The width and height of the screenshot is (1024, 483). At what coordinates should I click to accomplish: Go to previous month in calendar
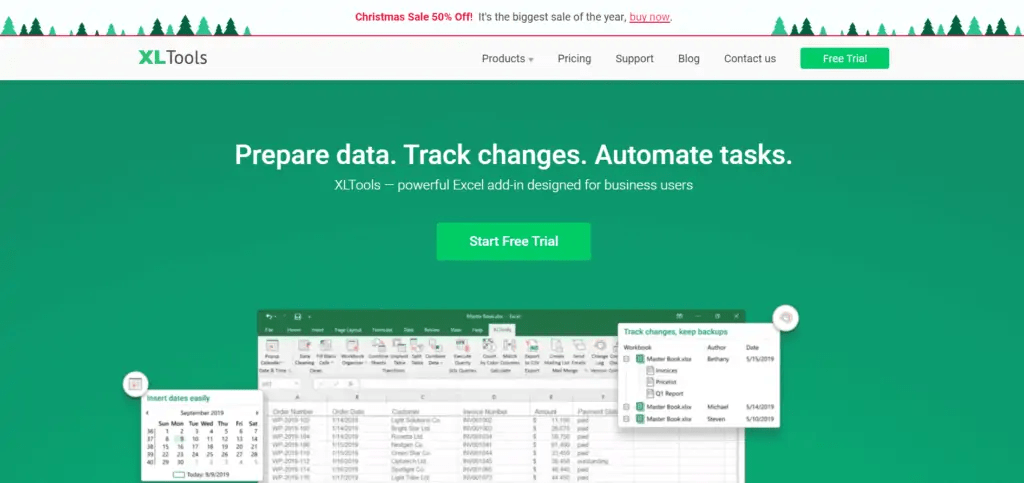(148, 413)
